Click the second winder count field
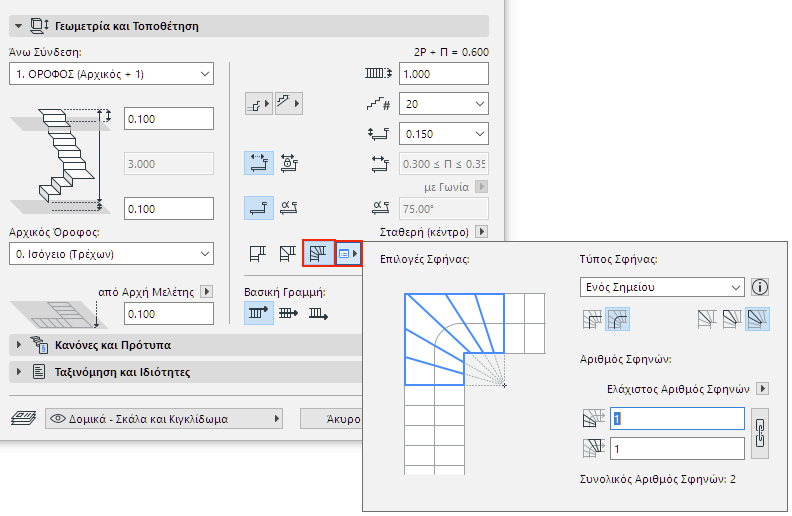Viewport: 792px width, 516px height. [677, 448]
